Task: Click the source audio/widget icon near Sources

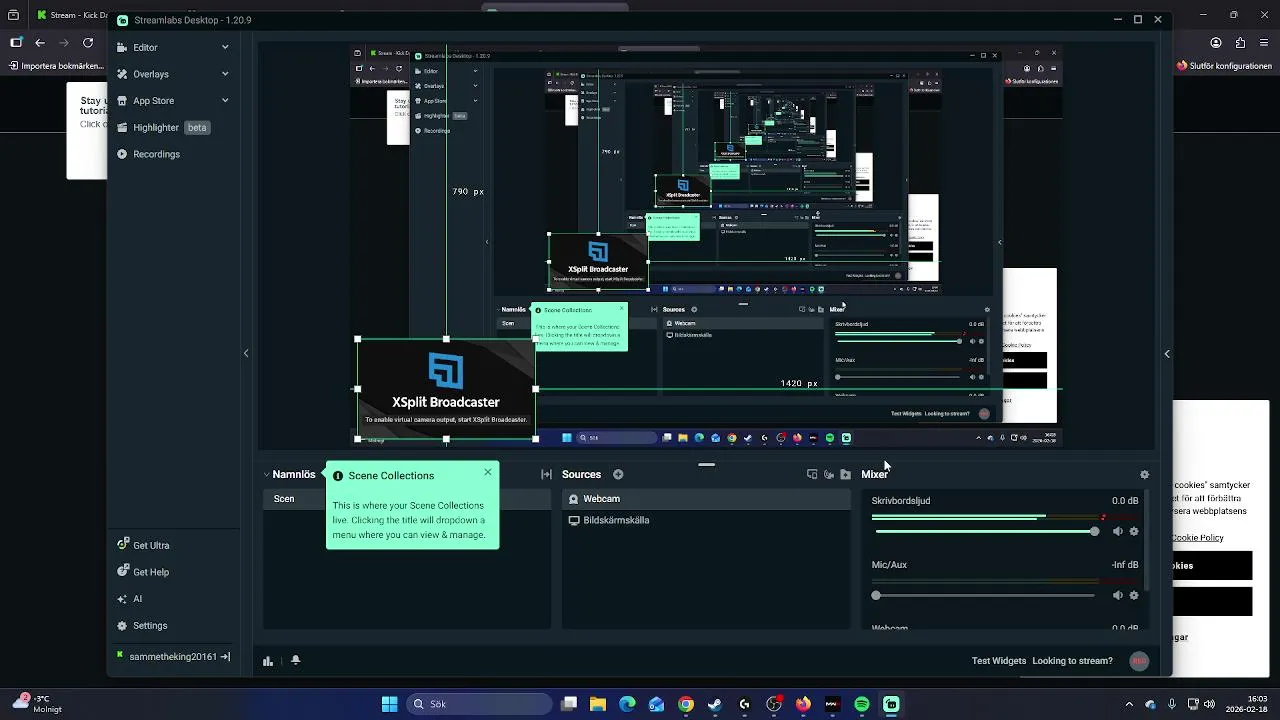Action: [829, 475]
